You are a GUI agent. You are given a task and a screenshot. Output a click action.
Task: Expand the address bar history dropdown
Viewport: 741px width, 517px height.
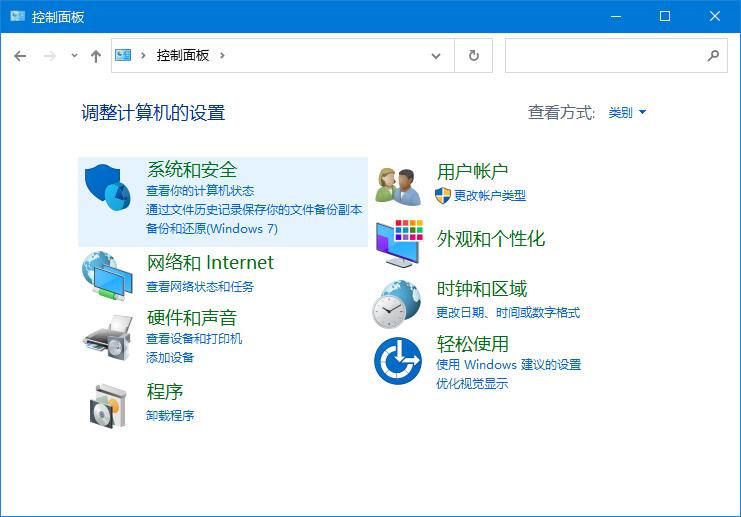click(436, 56)
